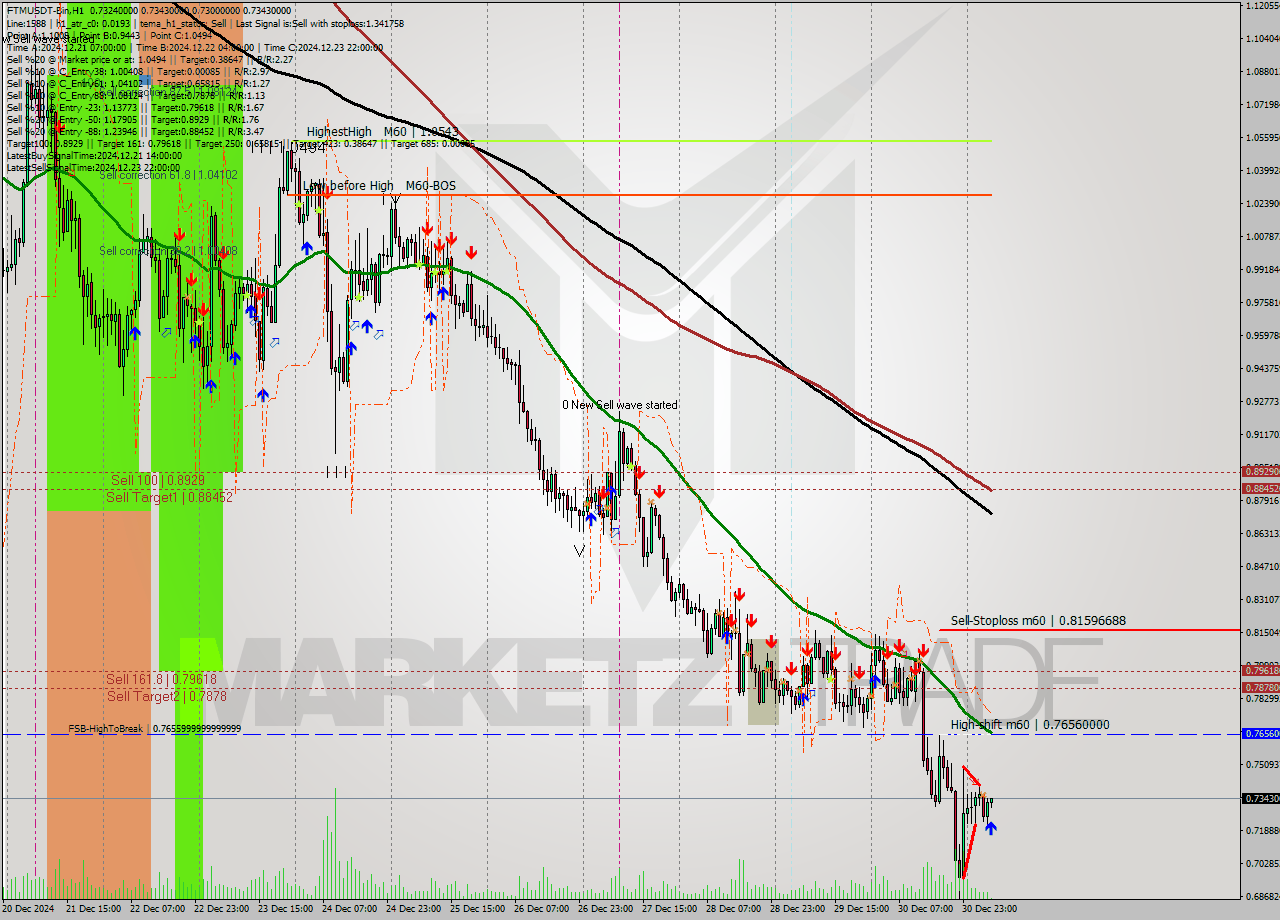Select the 'Sell Target2 | 0.7878' label
The width and height of the screenshot is (1280, 920).
pos(166,696)
